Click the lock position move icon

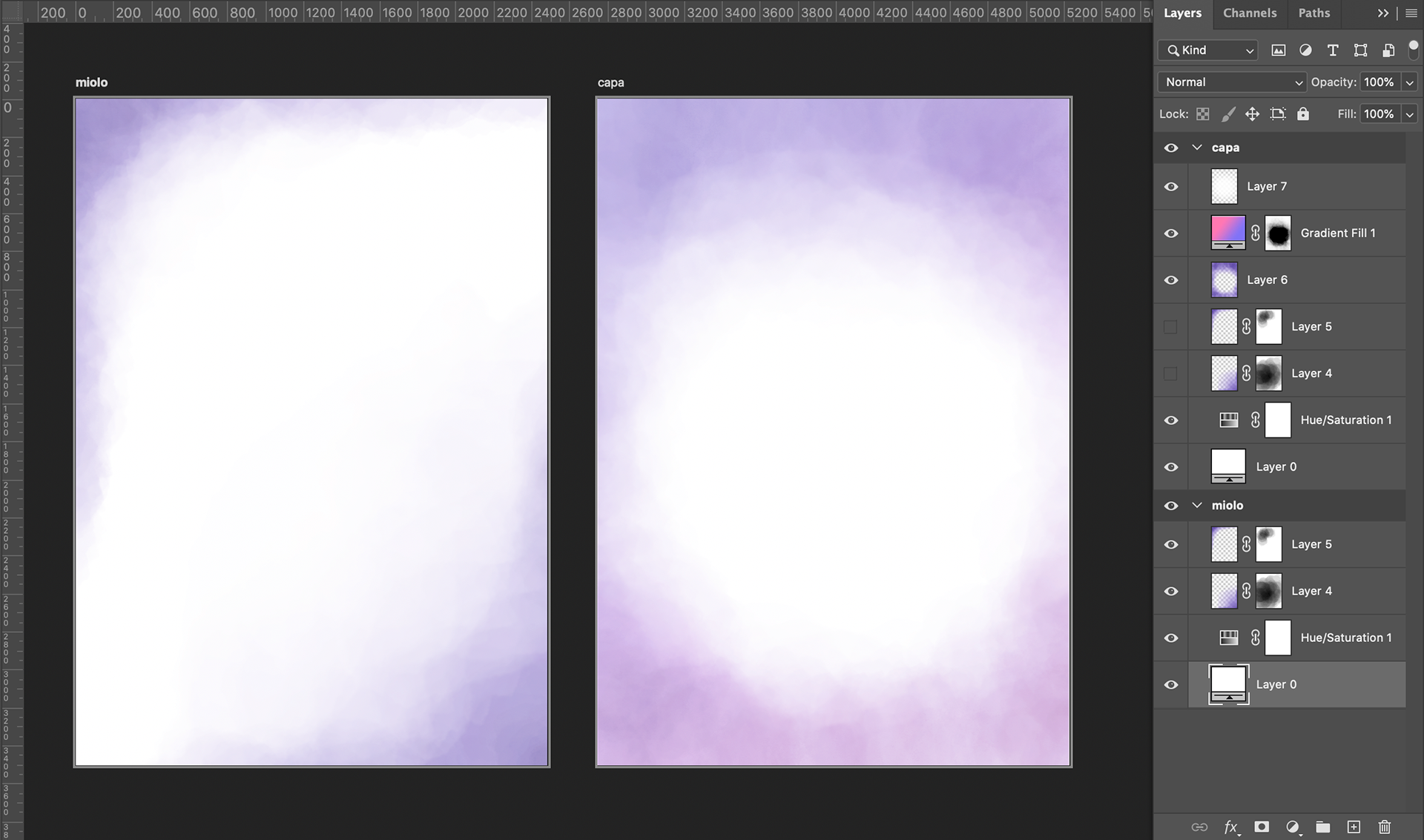(x=1252, y=114)
